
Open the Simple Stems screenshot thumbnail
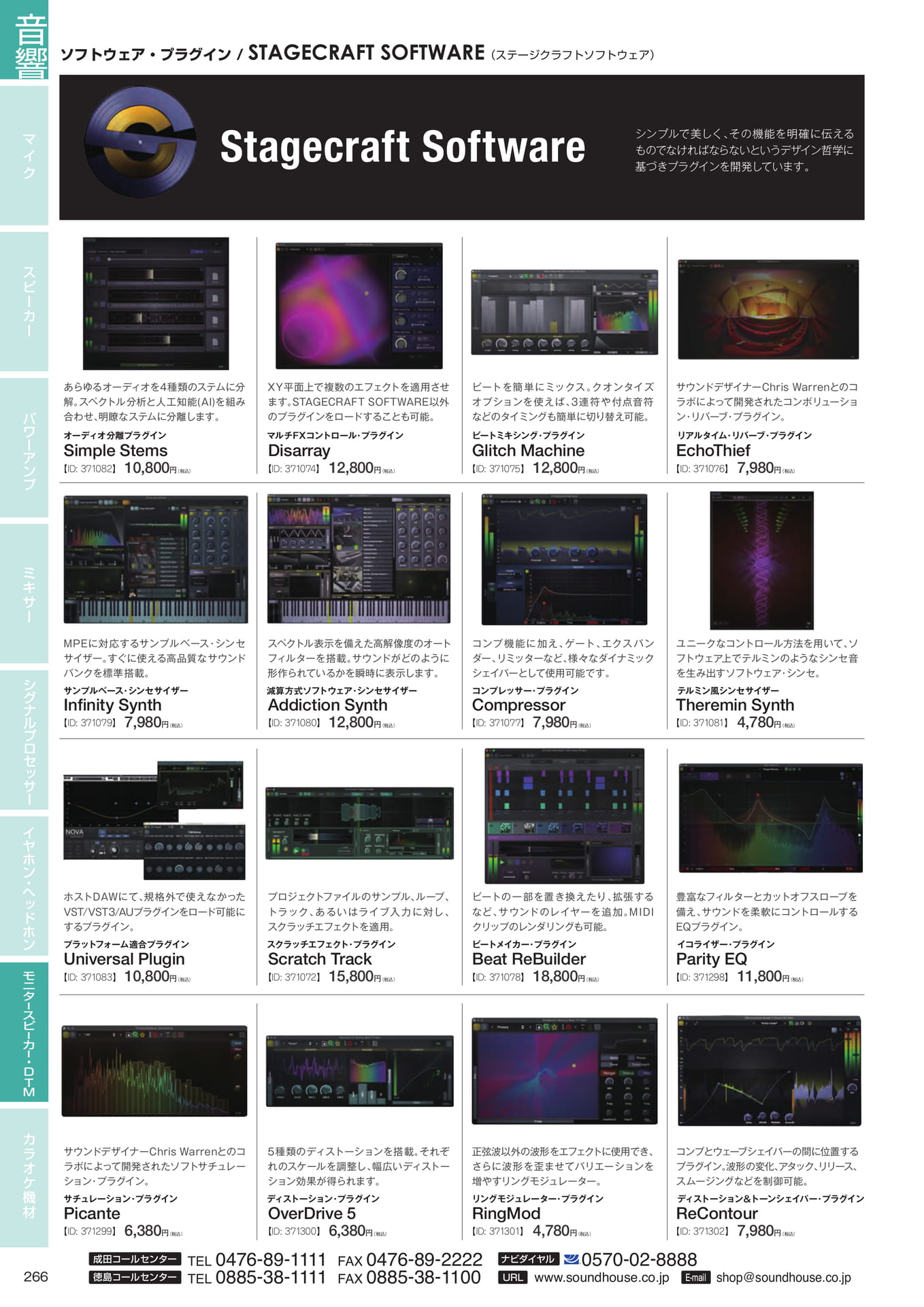click(x=156, y=304)
